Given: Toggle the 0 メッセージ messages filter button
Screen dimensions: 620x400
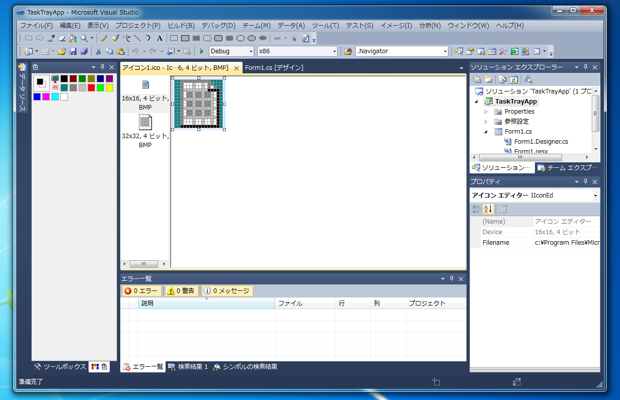Looking at the screenshot, I should coord(227,291).
